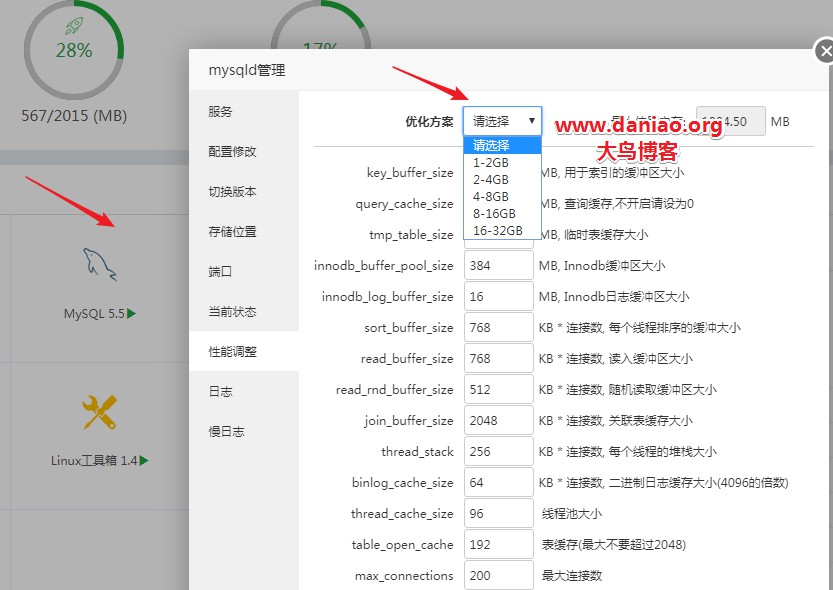This screenshot has width=833, height=590.
Task: Click the read_rnd_buffer_size input field
Action: tap(498, 389)
